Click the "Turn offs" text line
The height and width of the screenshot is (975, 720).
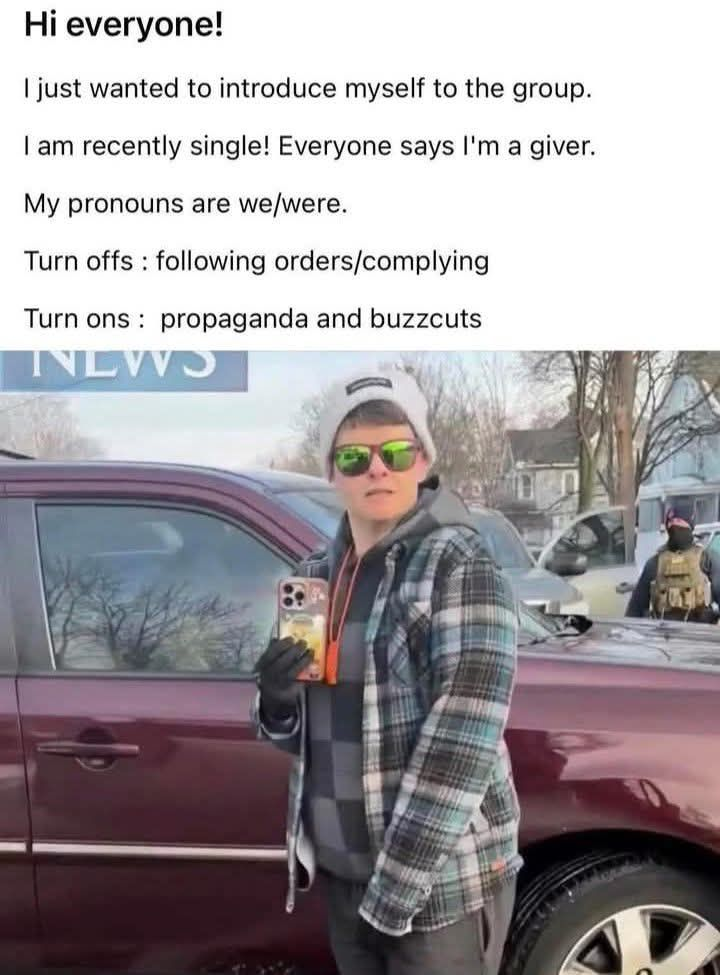click(x=256, y=261)
